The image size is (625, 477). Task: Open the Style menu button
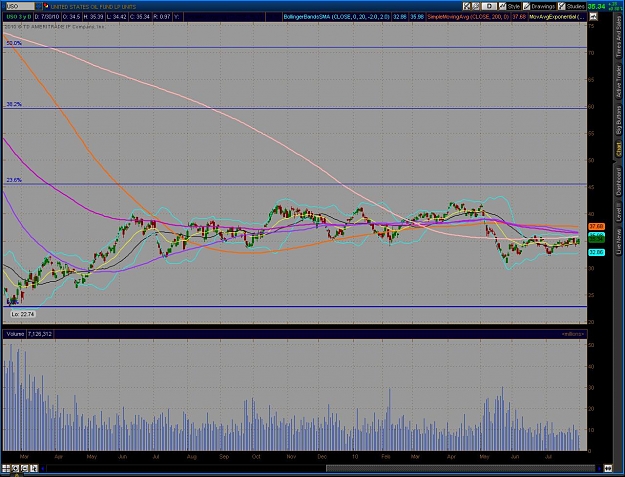(x=510, y=6)
